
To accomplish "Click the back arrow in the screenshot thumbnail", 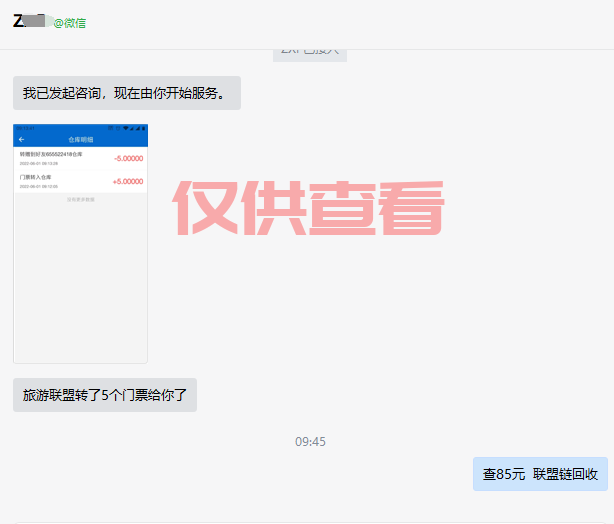I will click(22, 140).
